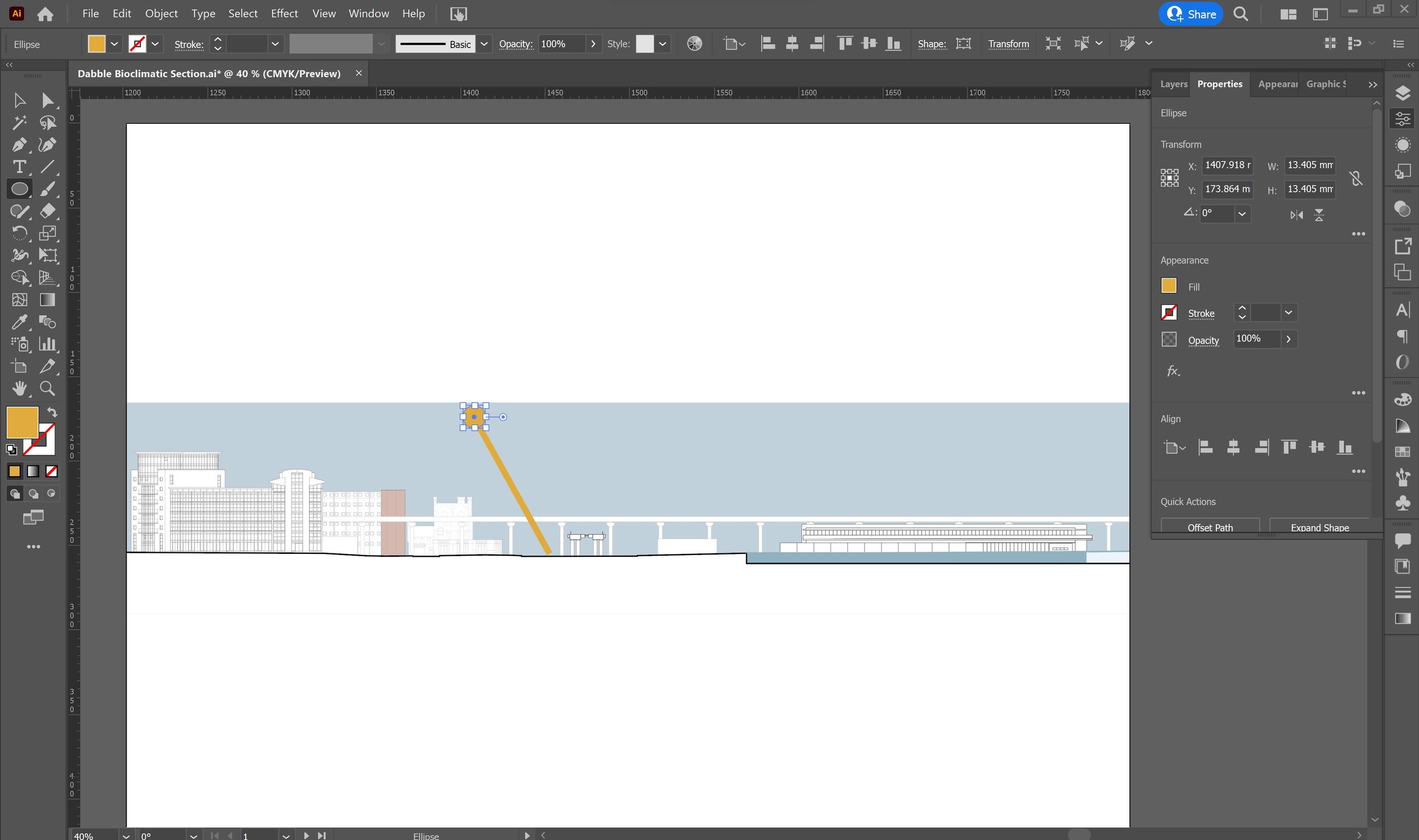
Task: Pick the Magic Wand tool
Action: [x=19, y=123]
